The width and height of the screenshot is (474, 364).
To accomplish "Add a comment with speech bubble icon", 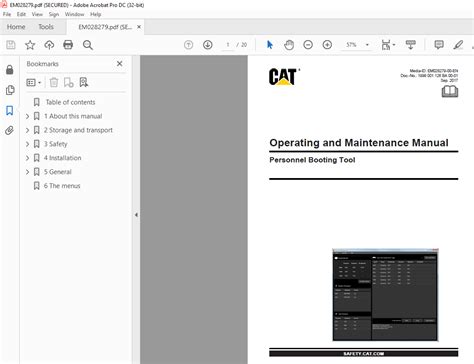I will coord(439,45).
